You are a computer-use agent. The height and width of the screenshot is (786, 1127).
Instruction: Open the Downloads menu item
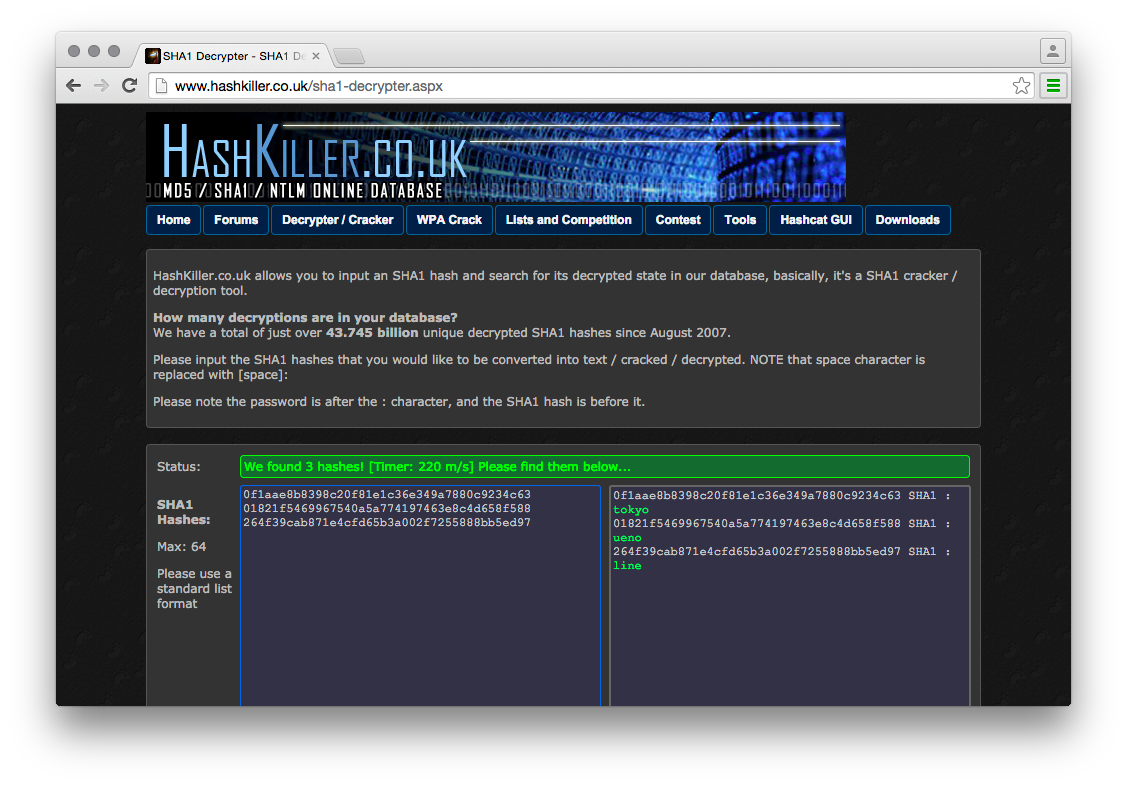pos(907,220)
